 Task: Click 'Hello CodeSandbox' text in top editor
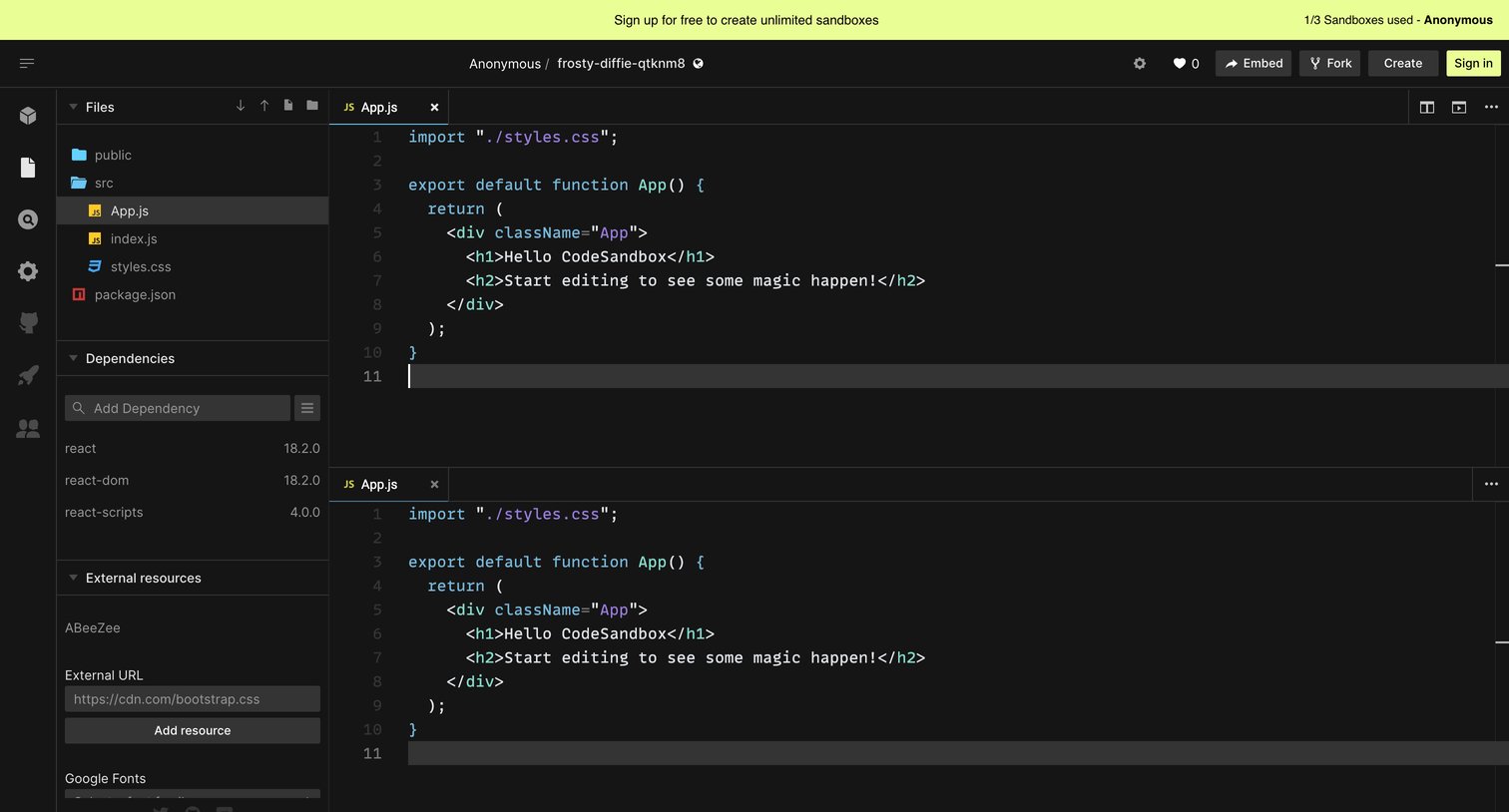tap(585, 256)
